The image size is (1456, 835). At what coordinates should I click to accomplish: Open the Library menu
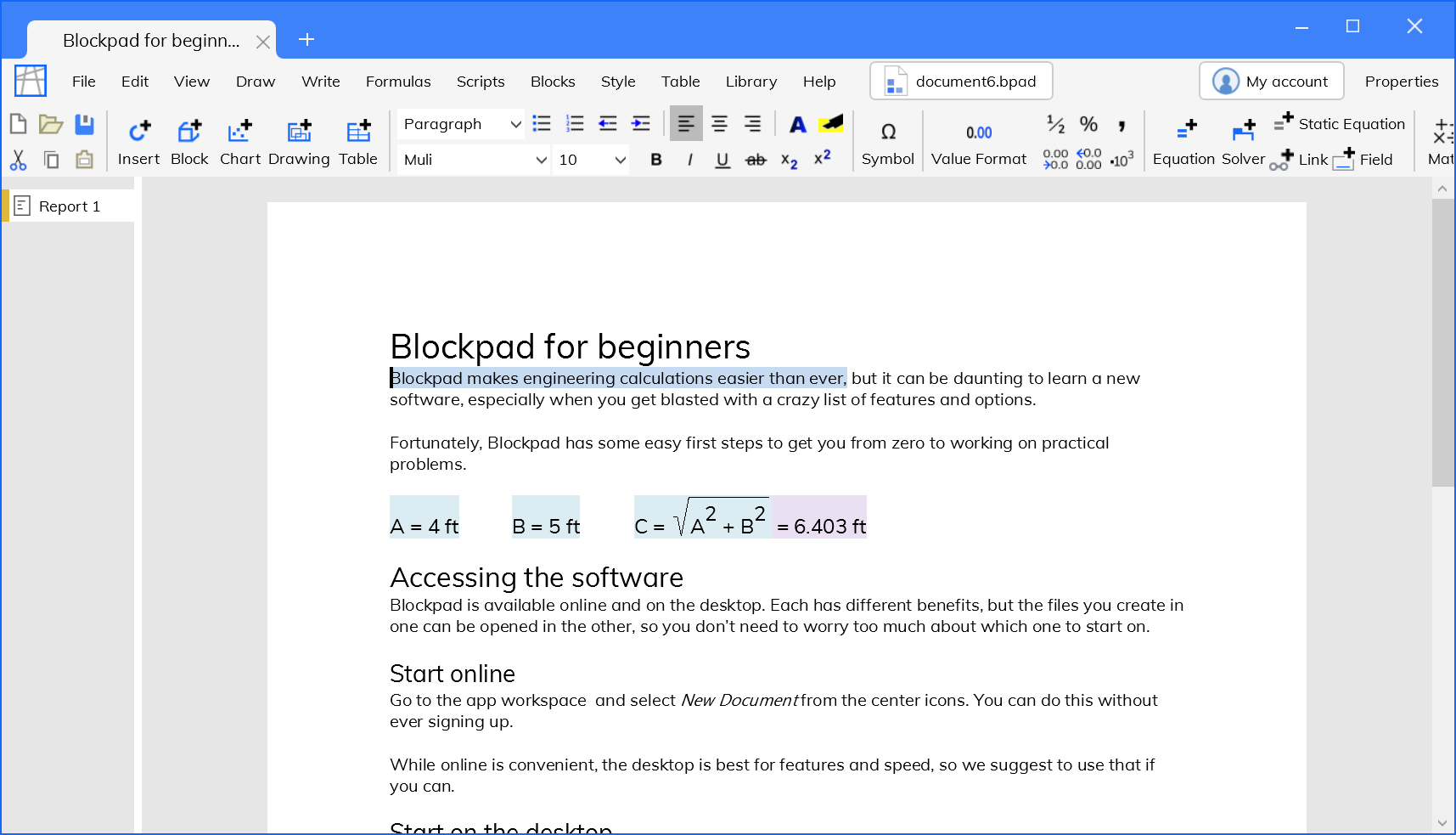(751, 82)
